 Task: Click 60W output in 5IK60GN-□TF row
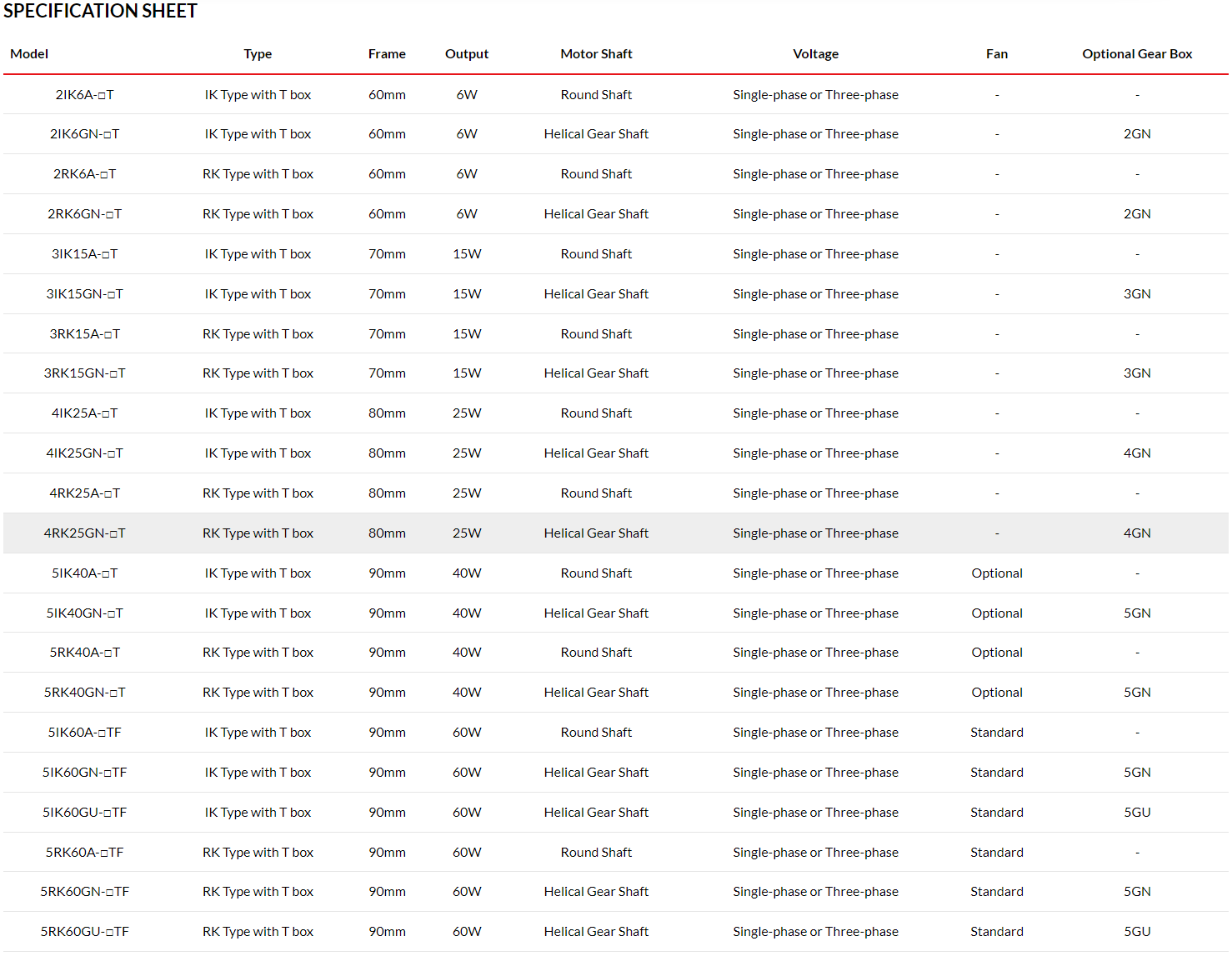click(467, 773)
